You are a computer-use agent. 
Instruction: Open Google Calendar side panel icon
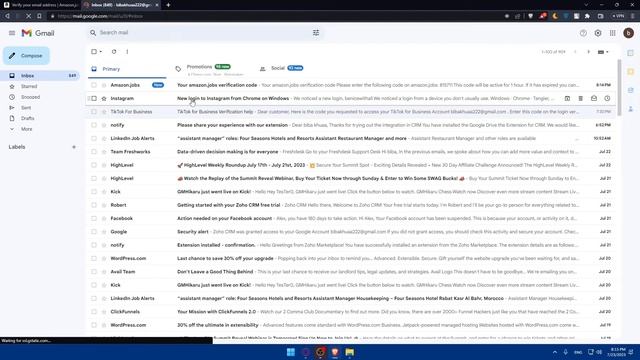(x=631, y=53)
